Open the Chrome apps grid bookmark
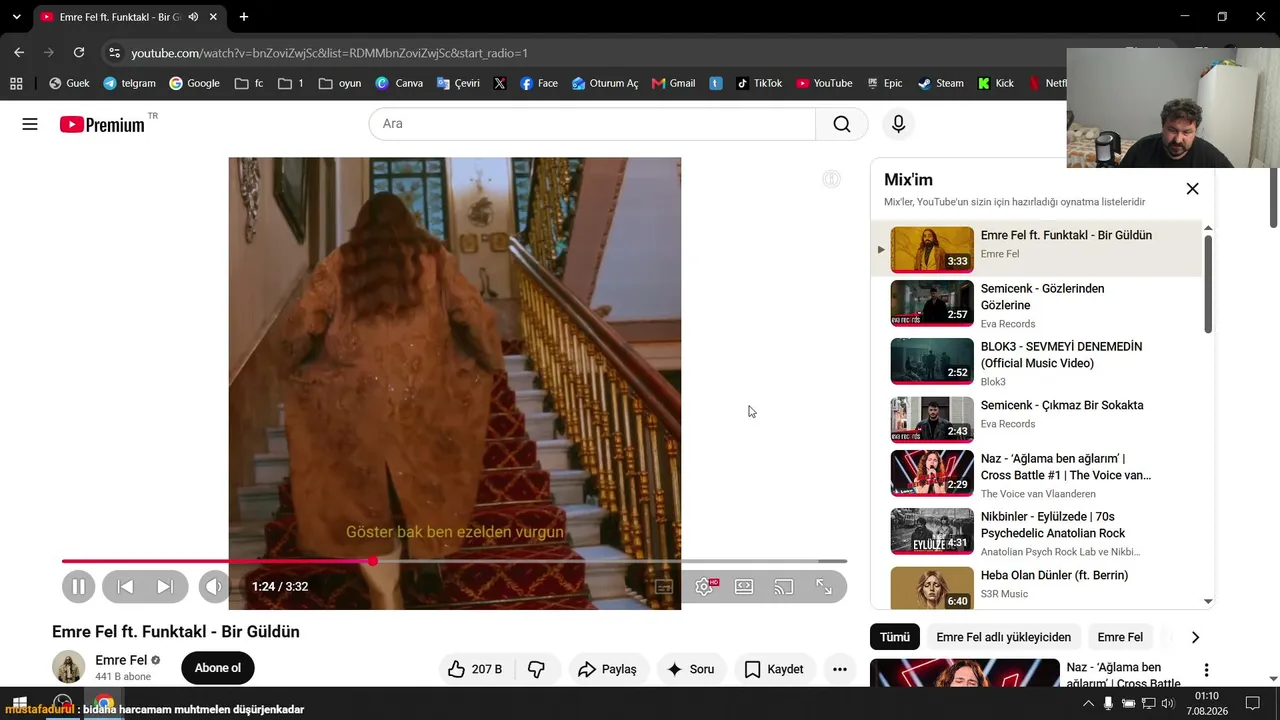Screen dimensions: 1280x720 (x=16, y=83)
